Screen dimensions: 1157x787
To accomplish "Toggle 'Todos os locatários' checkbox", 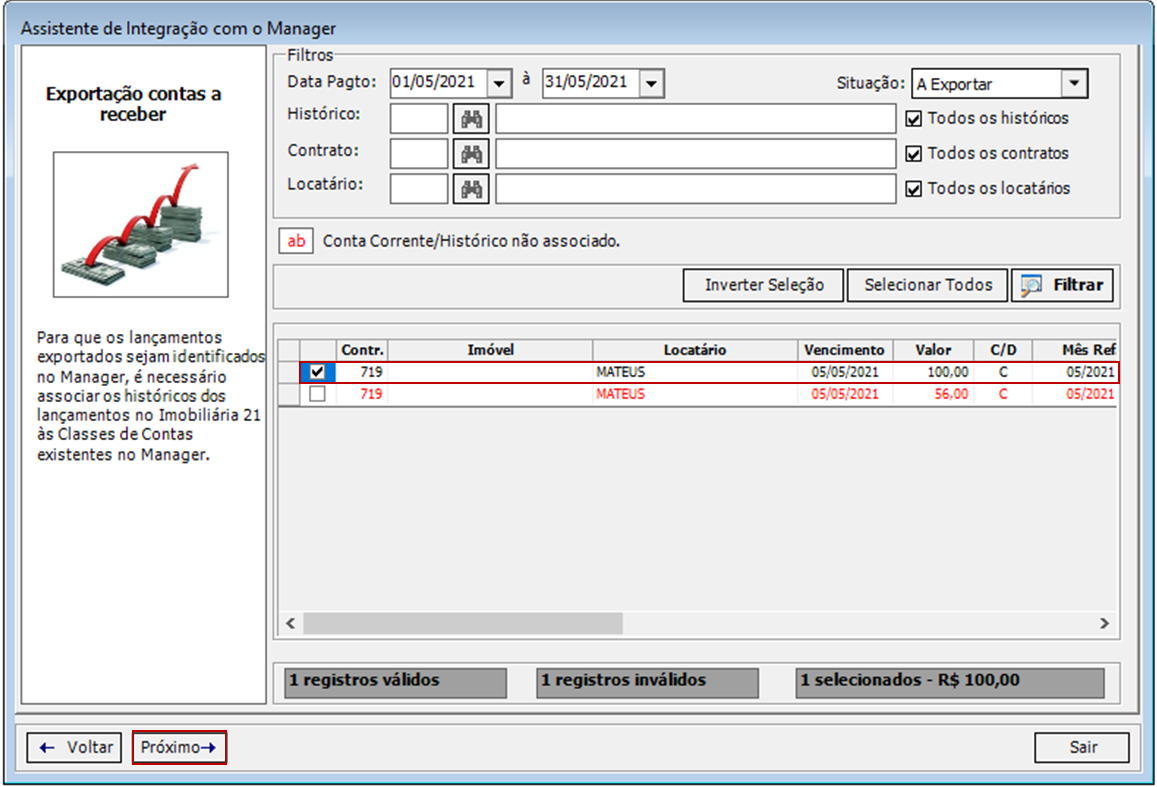I will 913,189.
